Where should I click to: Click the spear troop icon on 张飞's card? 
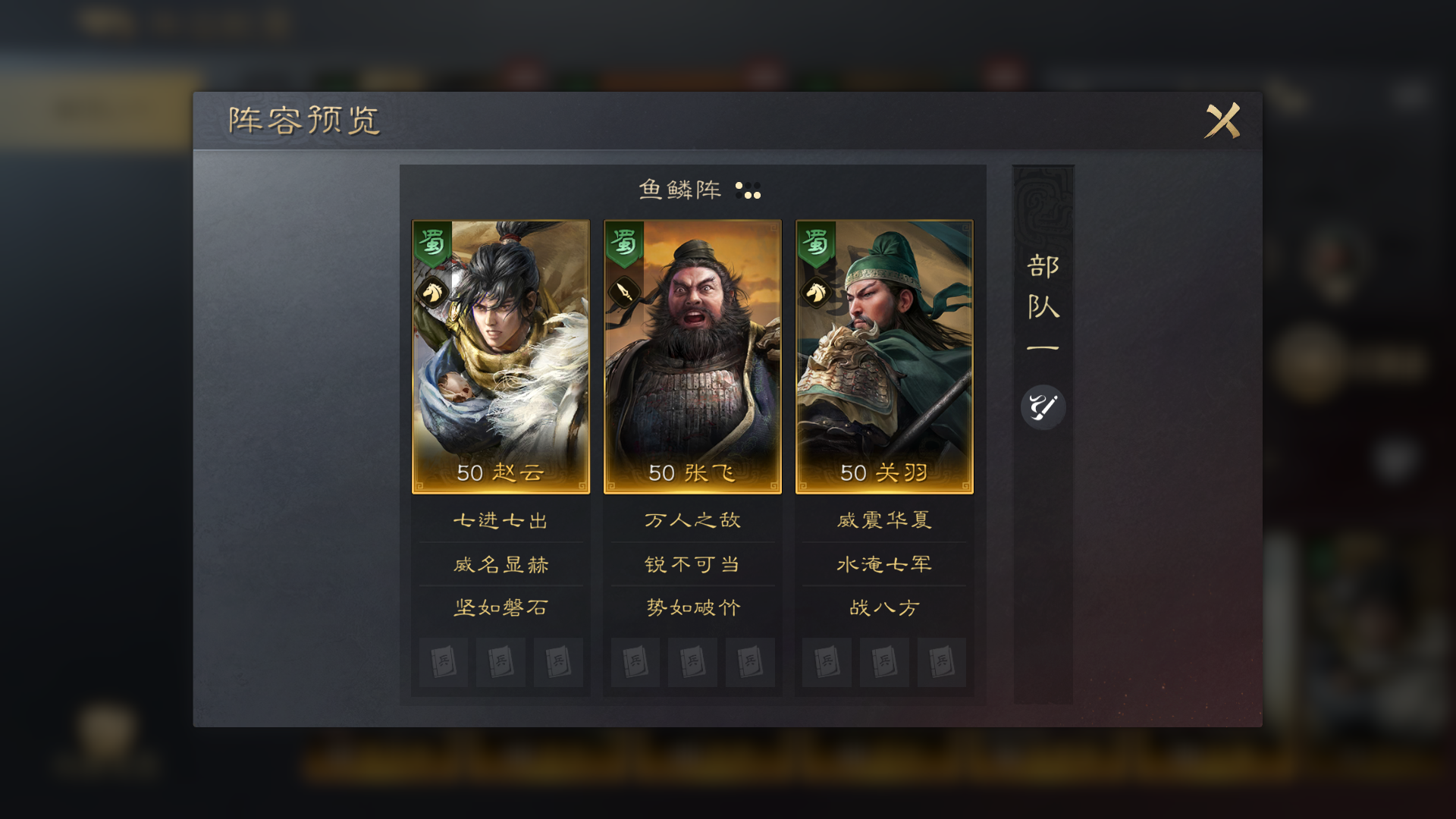[x=624, y=292]
